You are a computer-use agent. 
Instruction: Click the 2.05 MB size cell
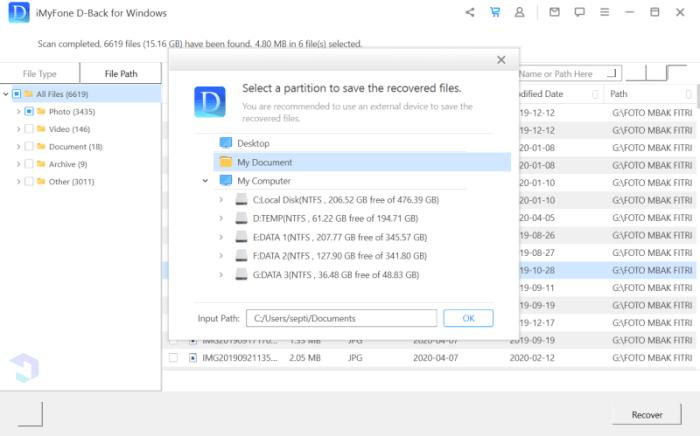pyautogui.click(x=305, y=357)
